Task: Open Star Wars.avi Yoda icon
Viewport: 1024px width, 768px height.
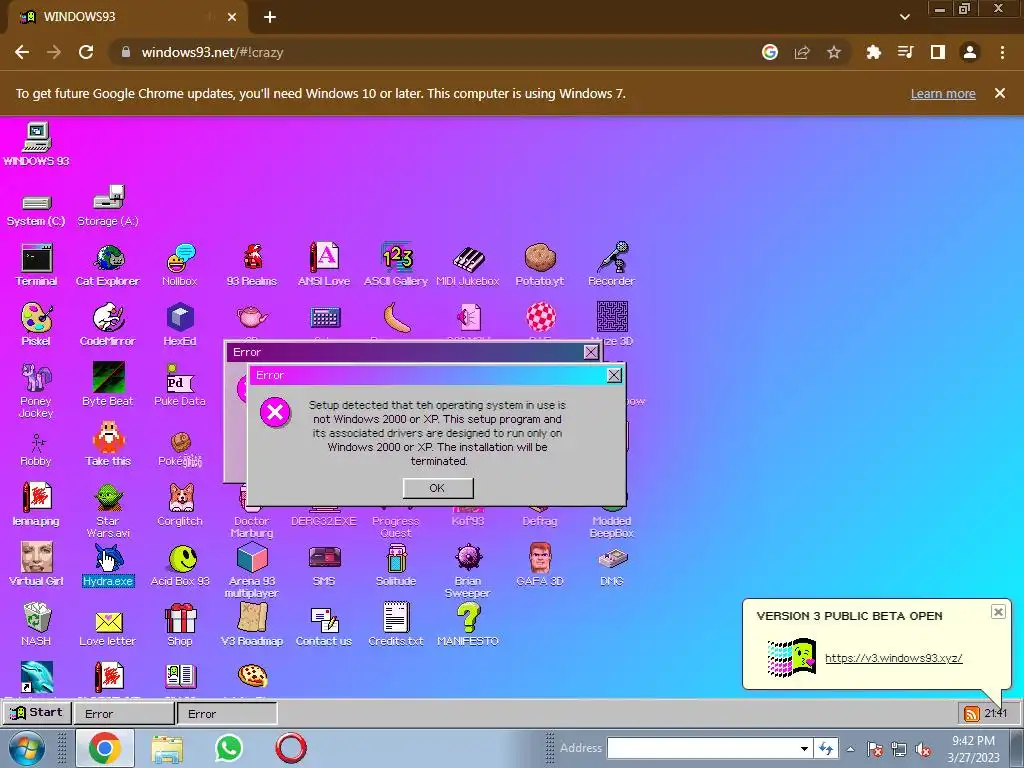Action: [108, 509]
